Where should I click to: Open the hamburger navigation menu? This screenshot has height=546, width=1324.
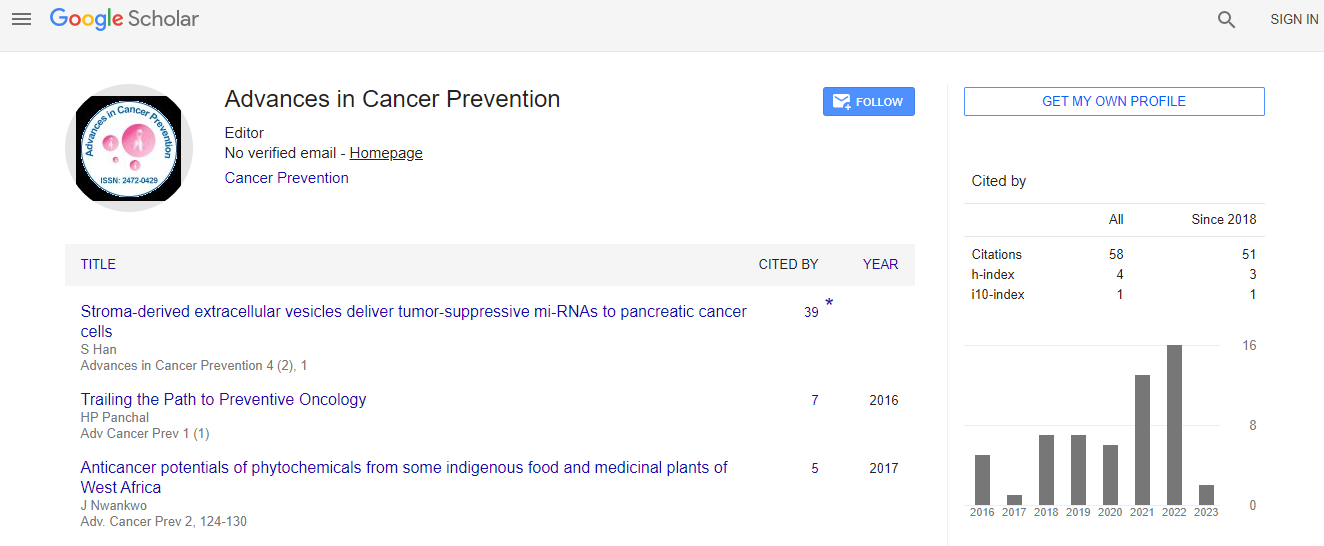coord(21,19)
